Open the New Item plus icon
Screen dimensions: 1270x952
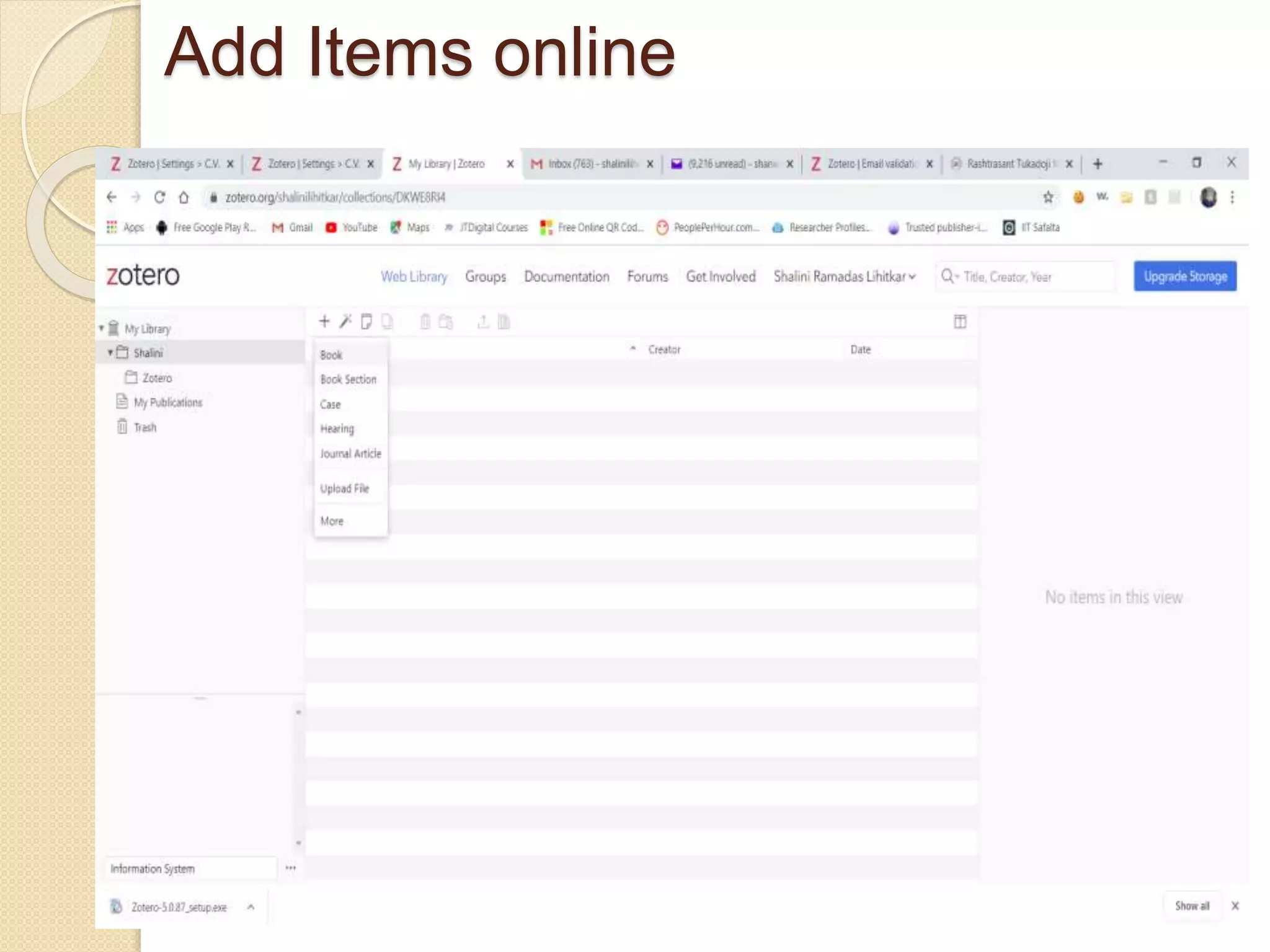pos(324,321)
